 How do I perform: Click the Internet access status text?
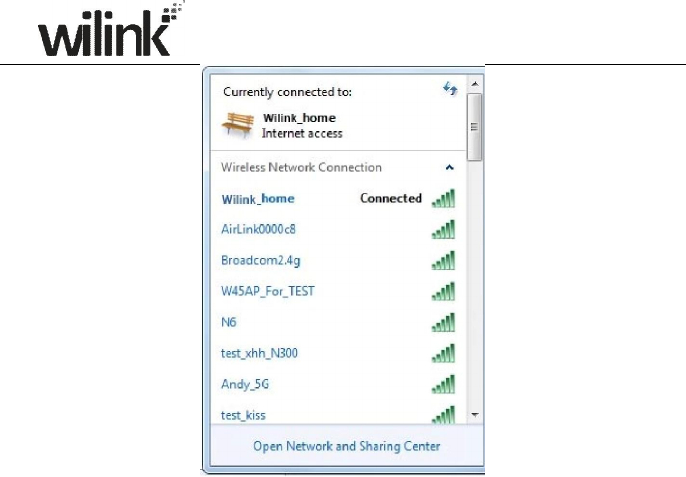(x=302, y=133)
